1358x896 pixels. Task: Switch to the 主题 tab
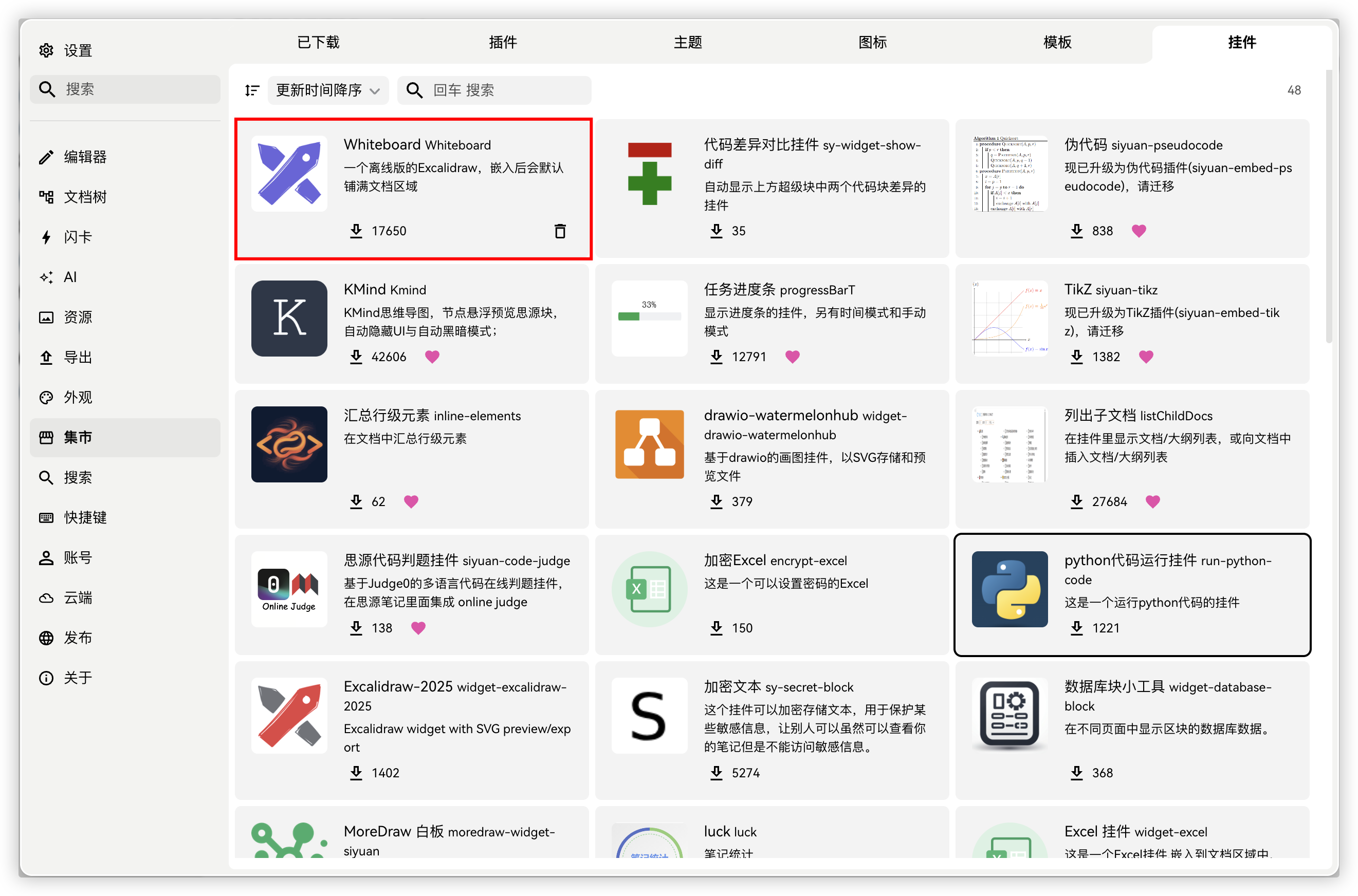click(688, 42)
